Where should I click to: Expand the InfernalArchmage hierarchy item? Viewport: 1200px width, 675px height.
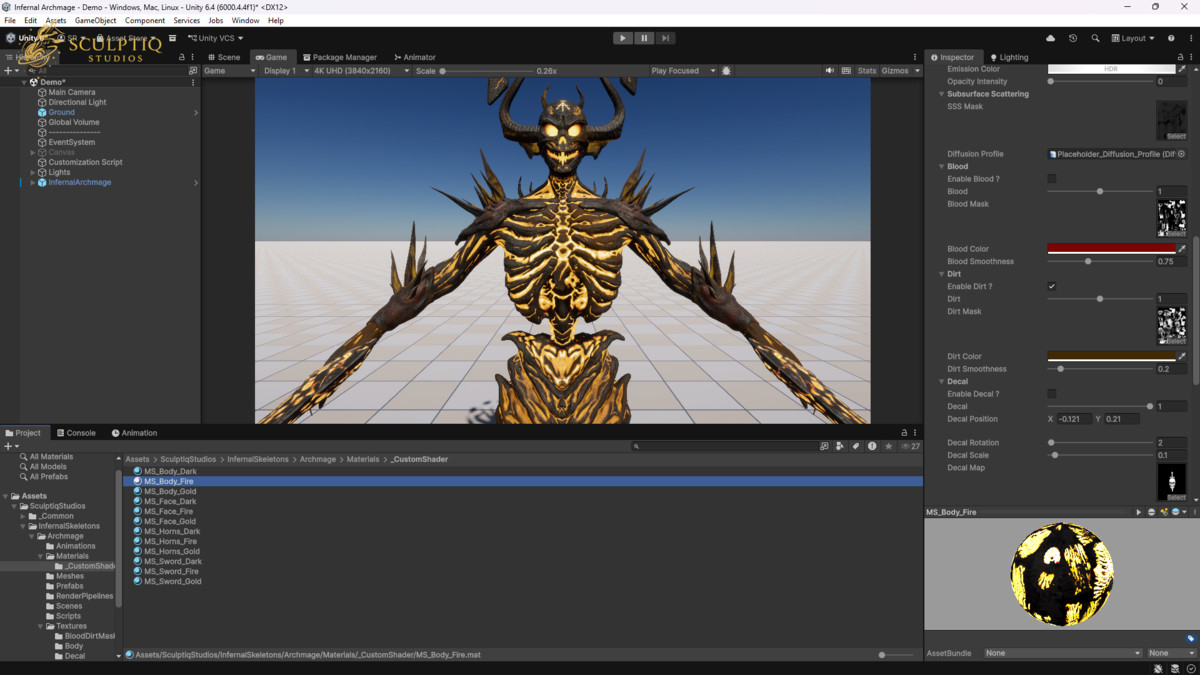tap(32, 183)
